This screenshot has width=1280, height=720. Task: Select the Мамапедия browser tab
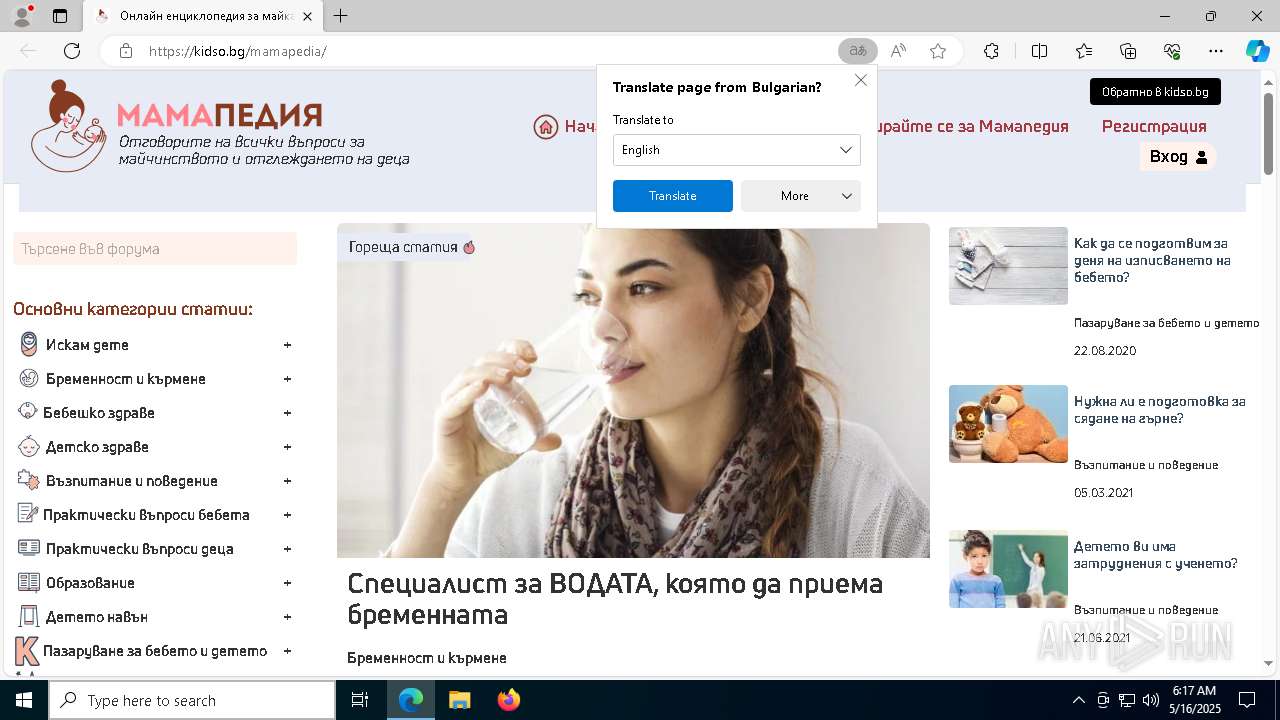coord(202,16)
